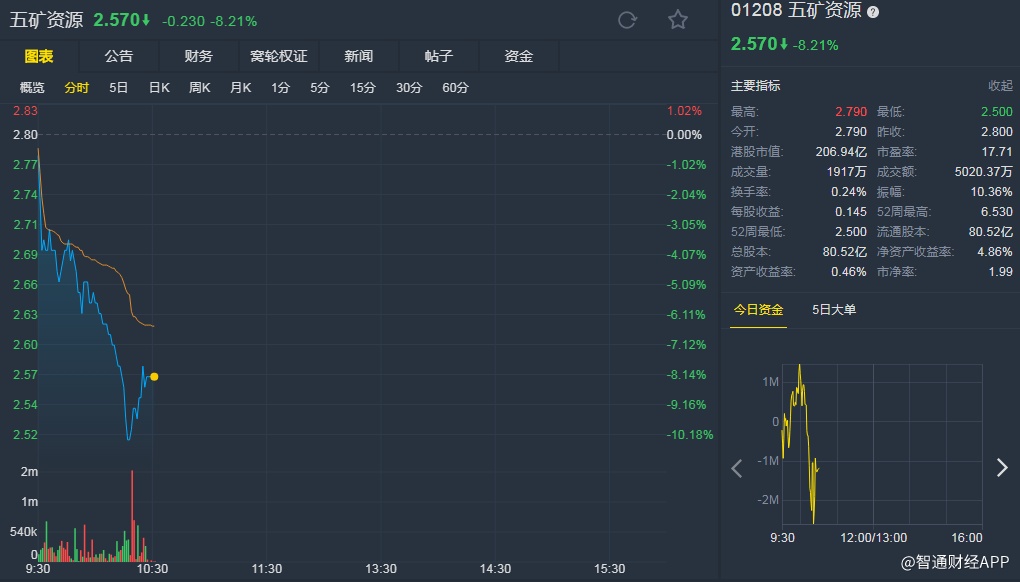
Task: Click the refresh icon
Action: point(628,20)
